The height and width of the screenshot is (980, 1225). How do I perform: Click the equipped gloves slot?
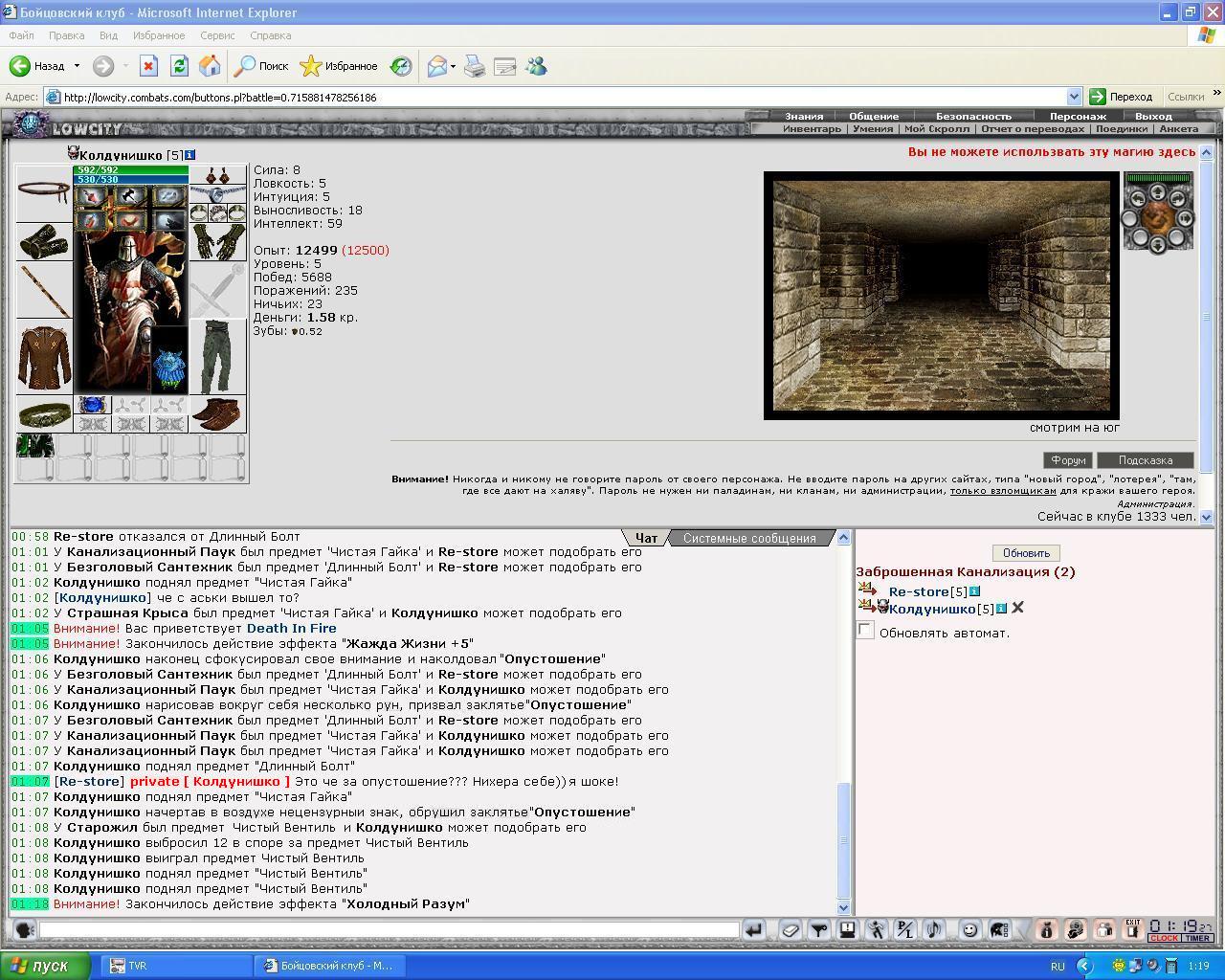[x=218, y=242]
